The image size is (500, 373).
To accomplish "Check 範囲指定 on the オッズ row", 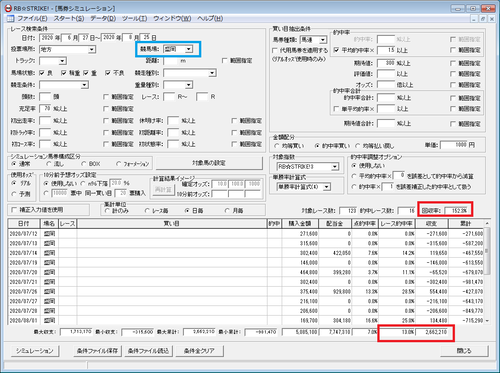I will (453, 85).
